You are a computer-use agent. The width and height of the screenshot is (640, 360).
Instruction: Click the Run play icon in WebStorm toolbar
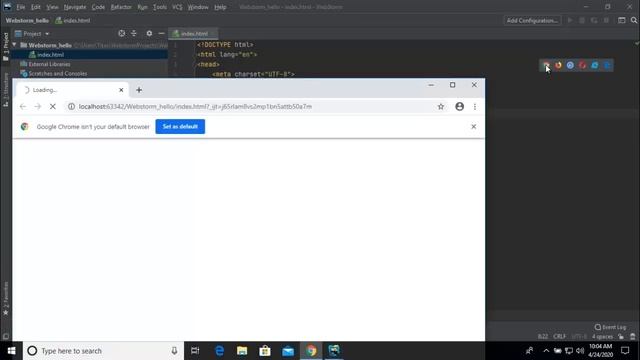tap(570, 20)
